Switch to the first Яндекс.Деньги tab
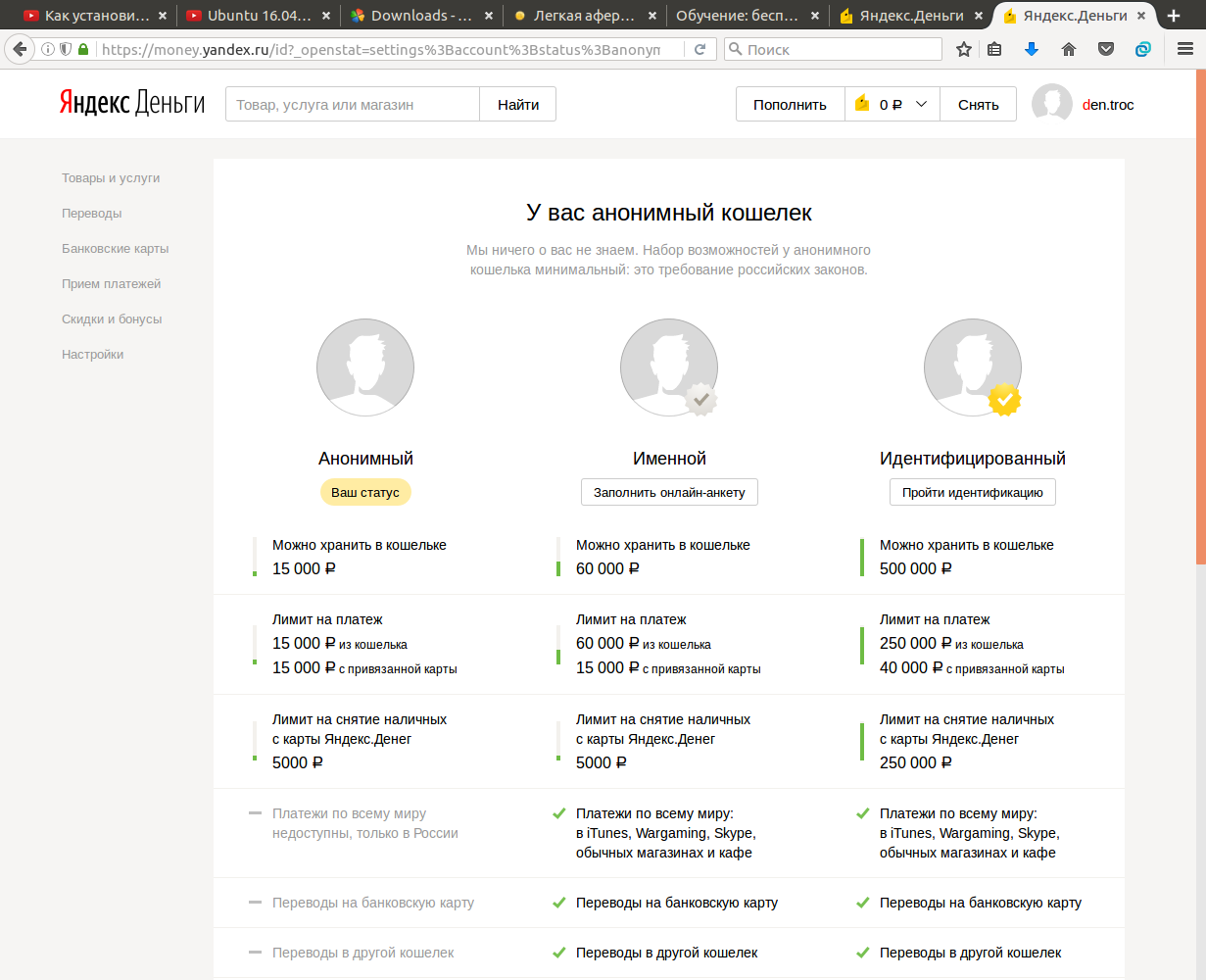The image size is (1206, 980). click(x=911, y=16)
